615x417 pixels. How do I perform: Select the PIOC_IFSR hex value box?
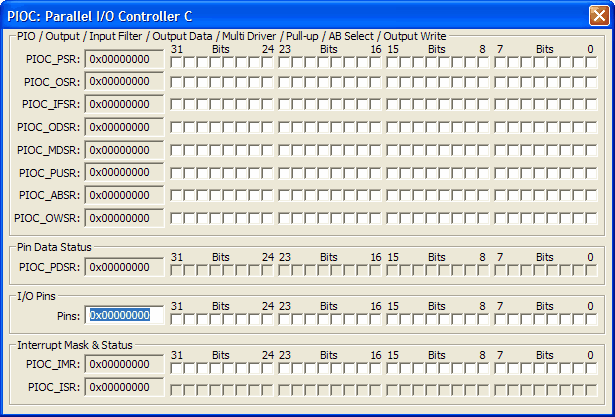(x=124, y=104)
